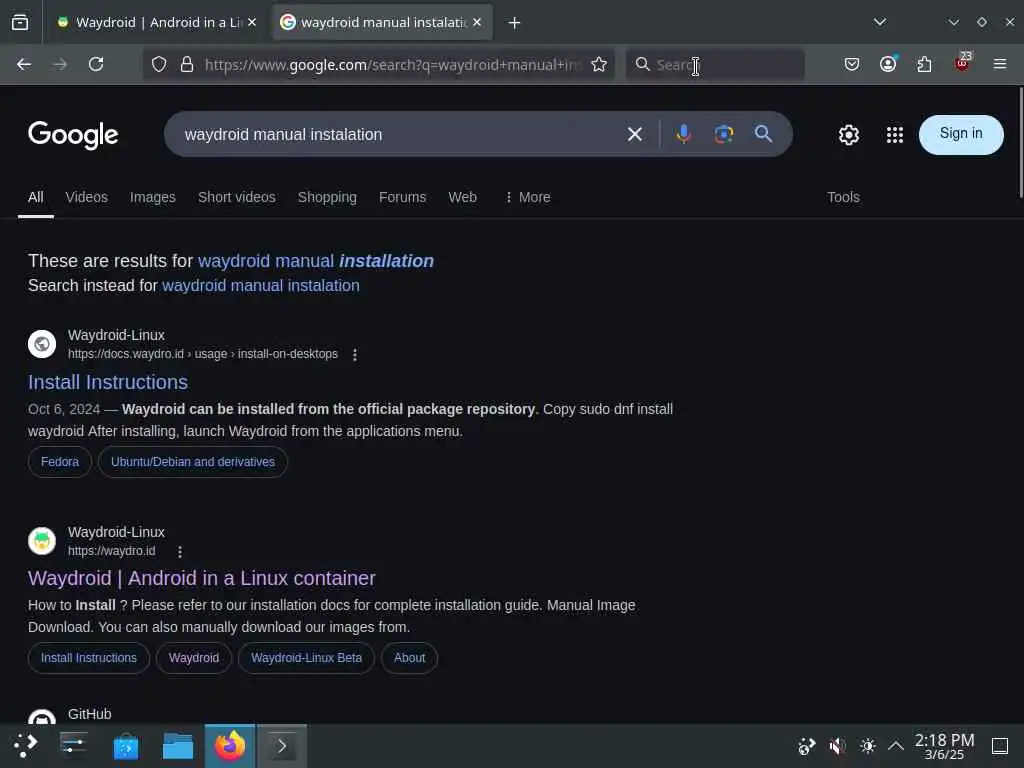Screen dimensions: 1024x768
Task: Click the muted volume tray icon
Action: (837, 746)
